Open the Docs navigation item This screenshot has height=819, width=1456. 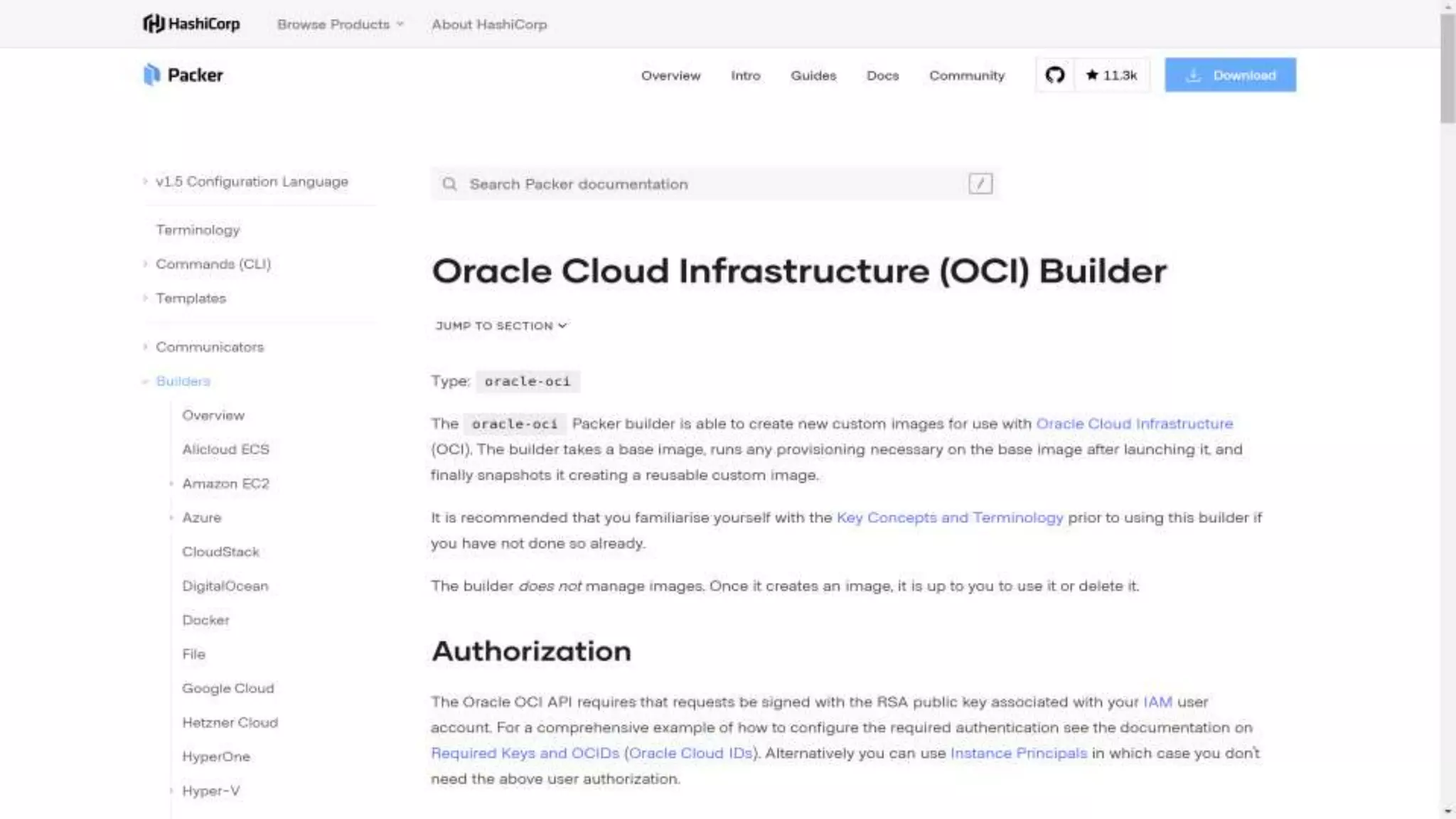pos(882,75)
